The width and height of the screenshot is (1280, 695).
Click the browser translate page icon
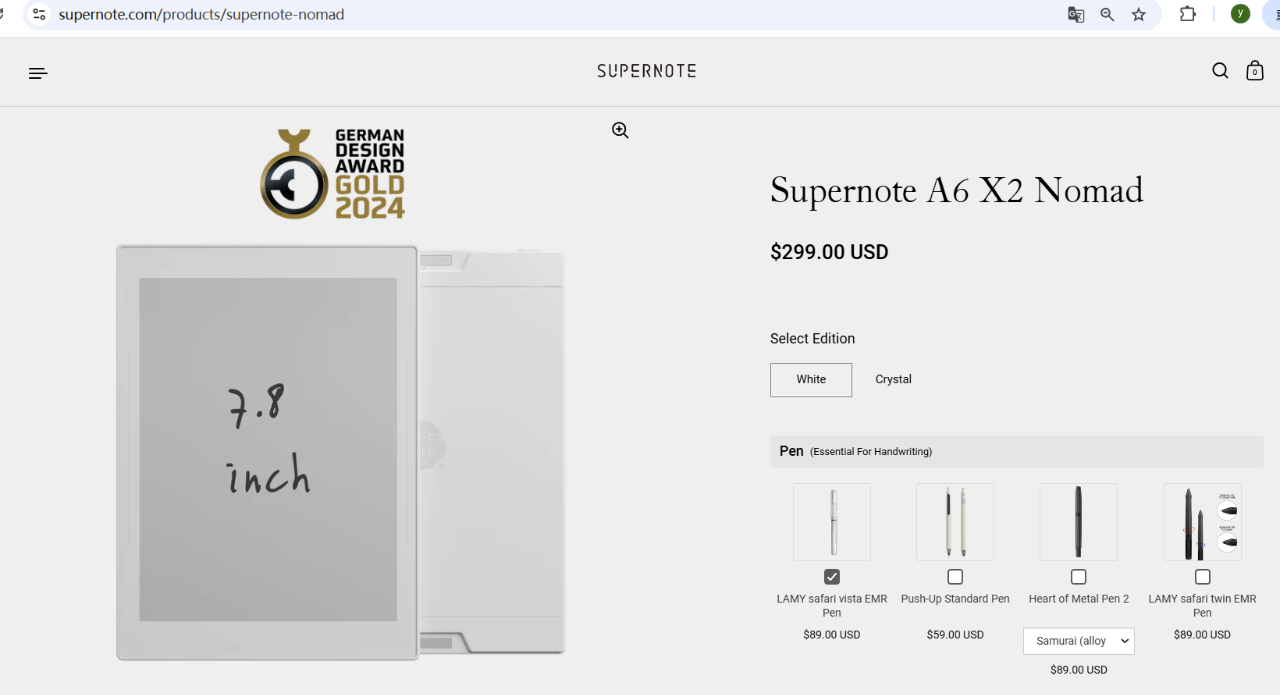(1076, 14)
